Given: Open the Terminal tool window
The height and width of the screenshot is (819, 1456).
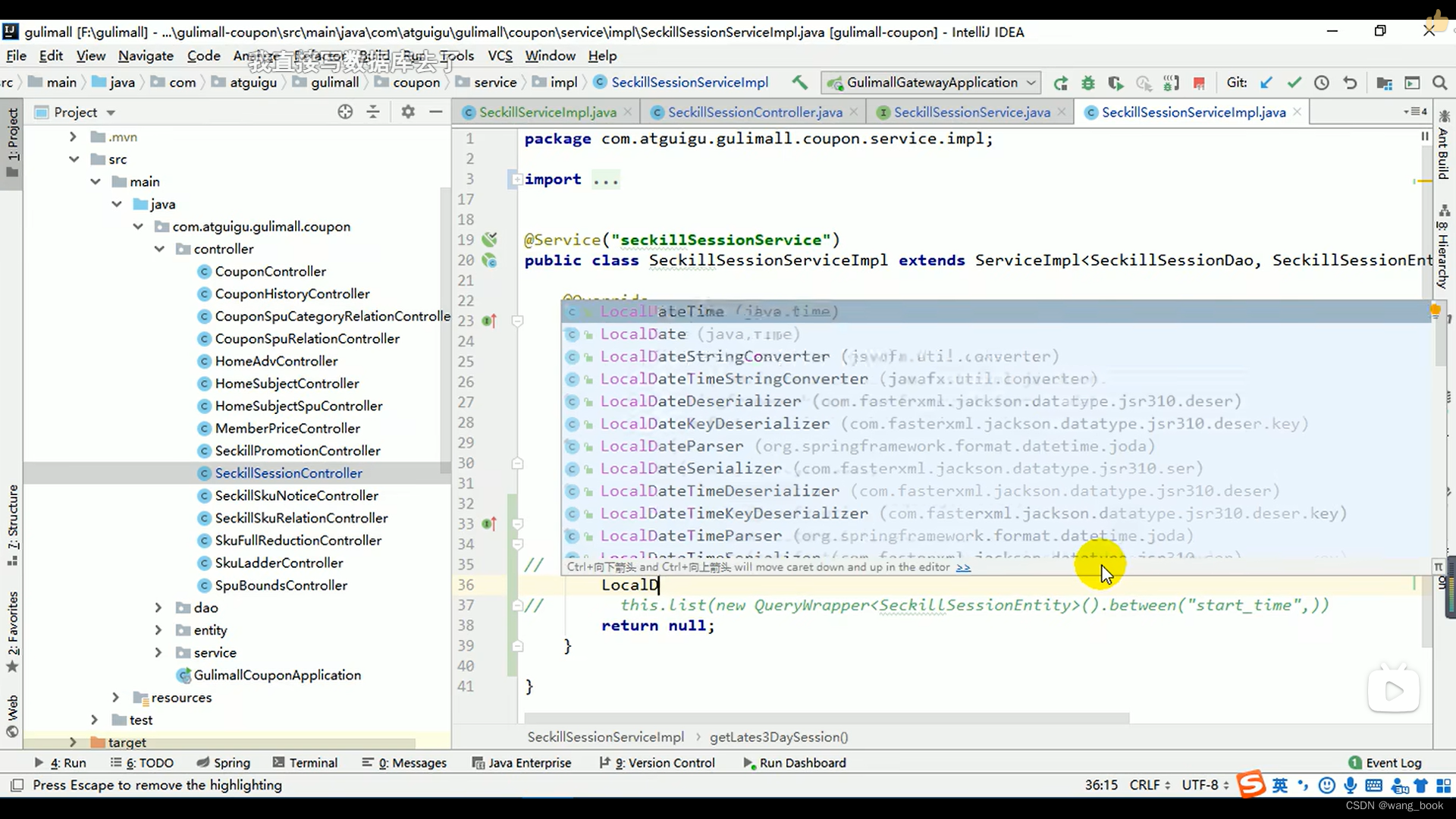Looking at the screenshot, I should point(305,763).
